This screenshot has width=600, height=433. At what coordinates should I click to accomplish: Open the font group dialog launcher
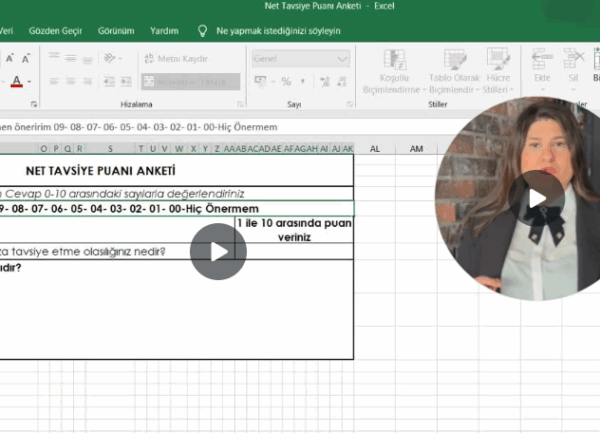[x=34, y=104]
